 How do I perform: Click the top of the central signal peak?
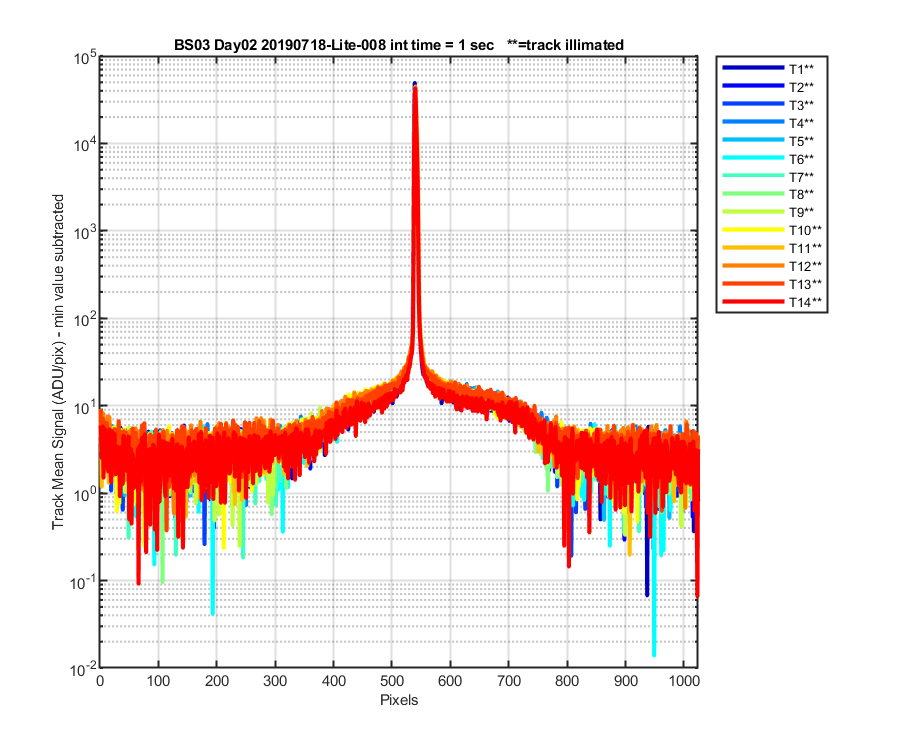[x=414, y=85]
